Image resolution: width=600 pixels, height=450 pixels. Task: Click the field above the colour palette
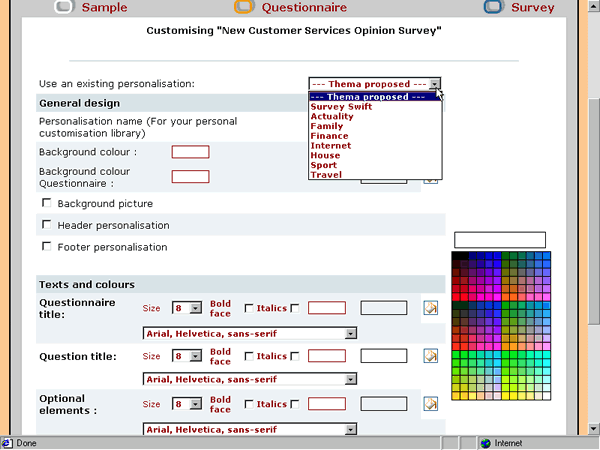[x=500, y=240]
